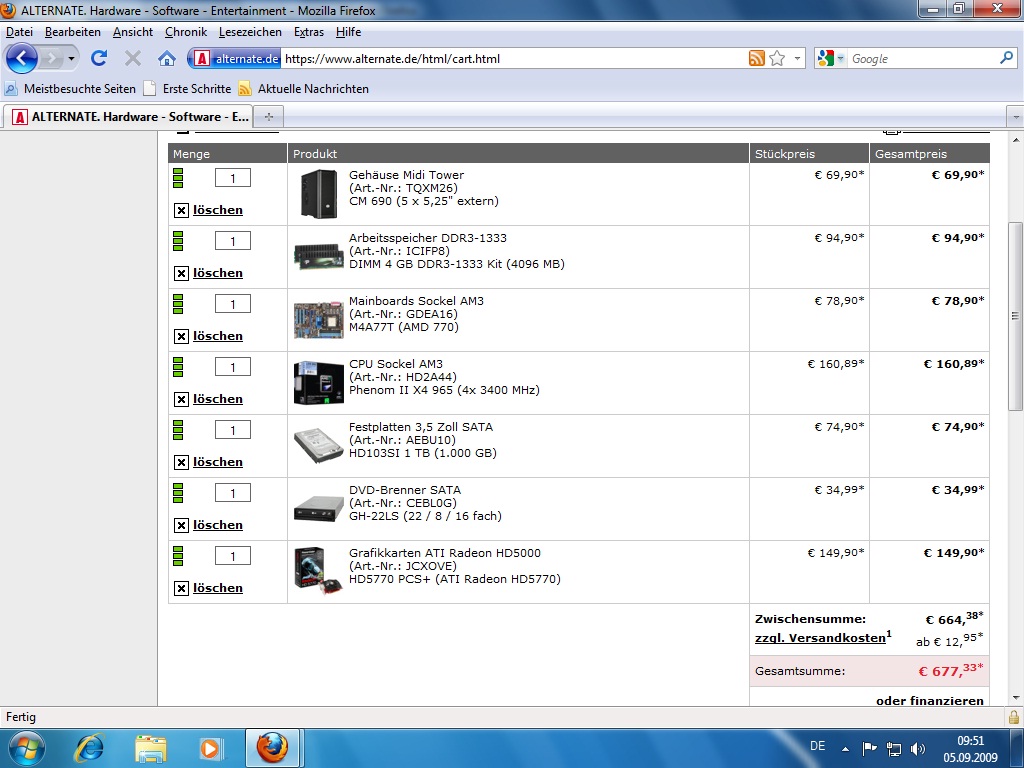Click the URL address field
The width and height of the screenshot is (1024, 768).
pos(513,59)
